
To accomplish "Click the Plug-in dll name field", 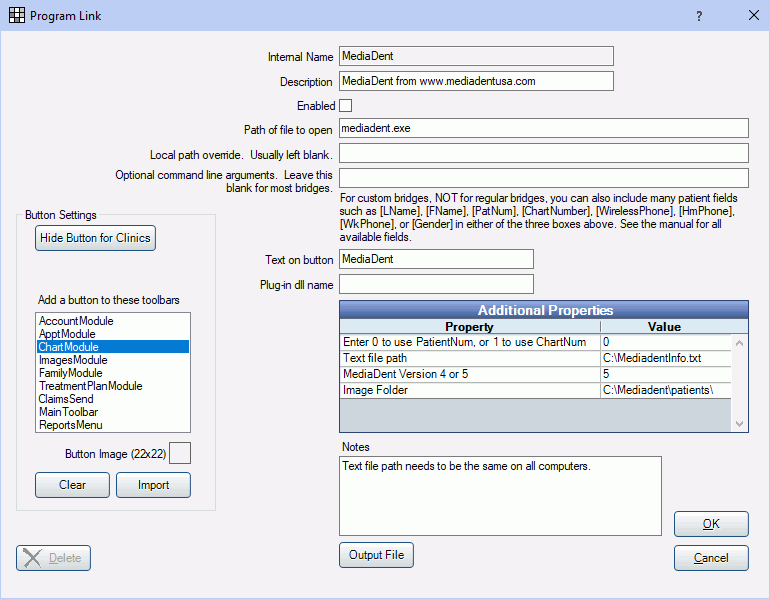I will point(436,284).
